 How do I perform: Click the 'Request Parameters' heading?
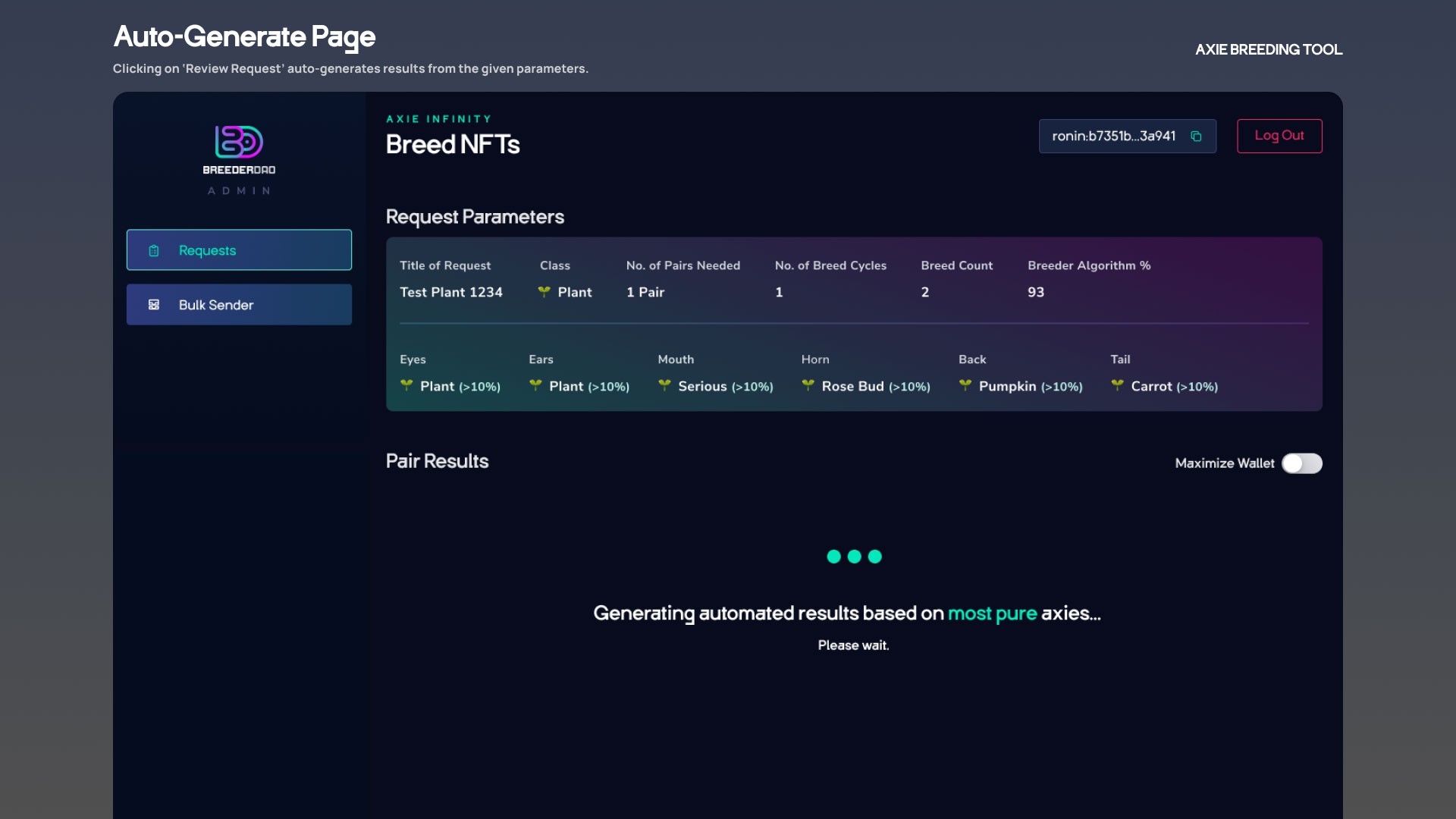(x=475, y=217)
